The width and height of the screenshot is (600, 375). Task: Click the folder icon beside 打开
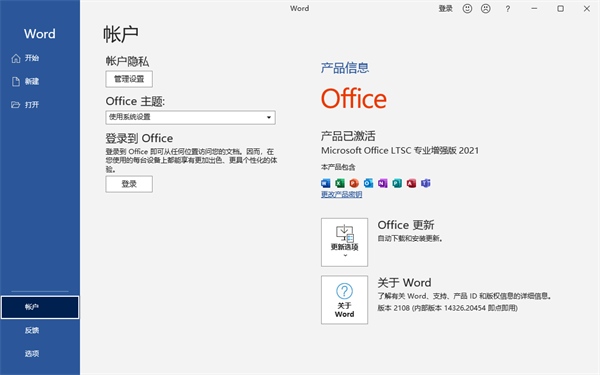pyautogui.click(x=16, y=105)
